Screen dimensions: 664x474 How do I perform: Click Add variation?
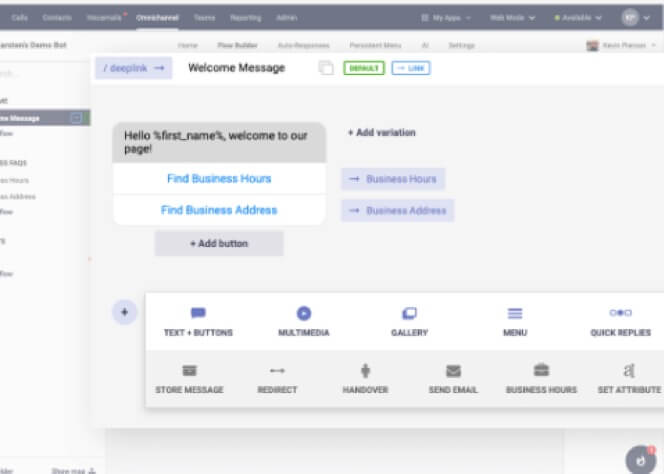point(382,133)
